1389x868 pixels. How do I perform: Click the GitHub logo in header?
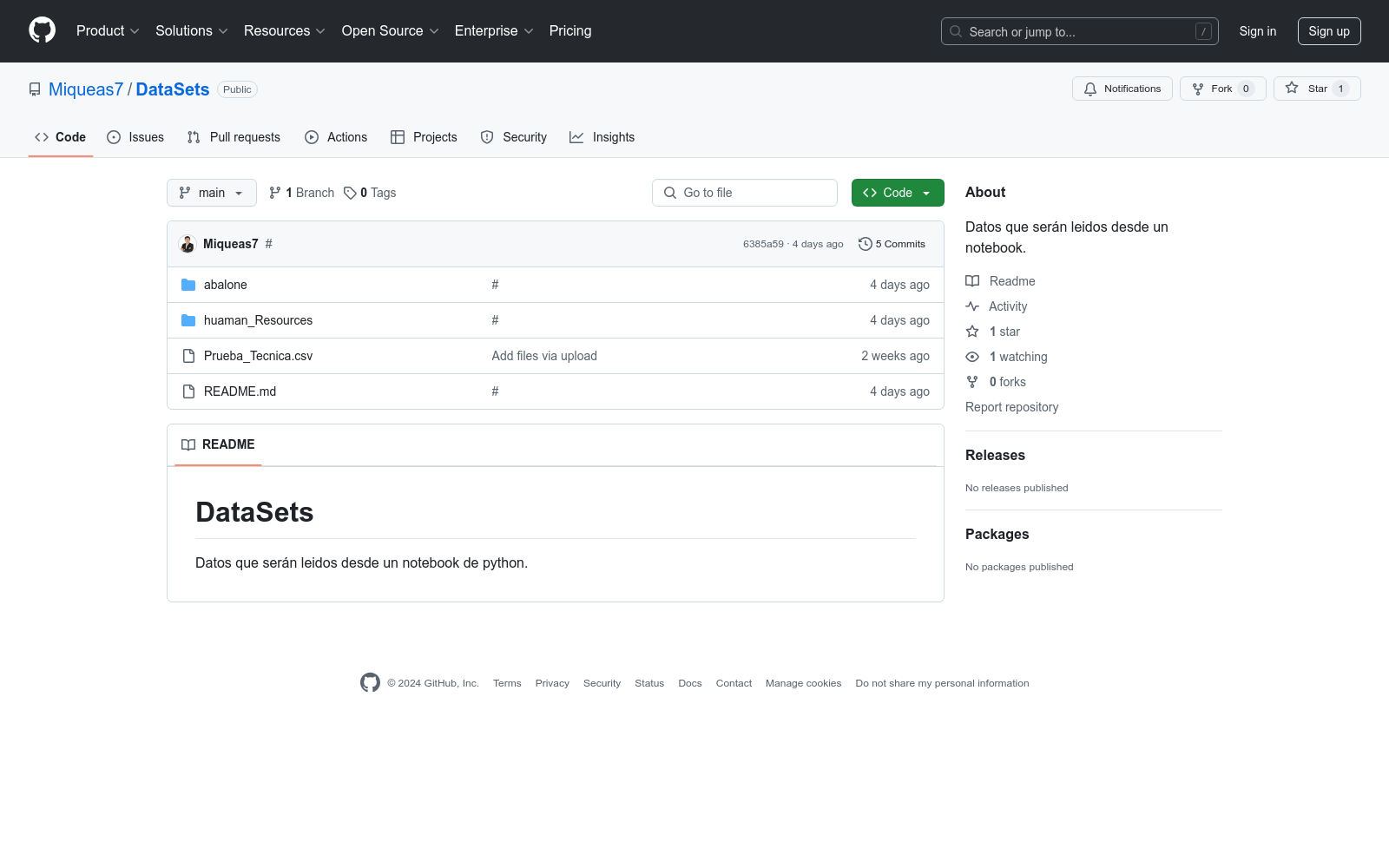click(42, 30)
